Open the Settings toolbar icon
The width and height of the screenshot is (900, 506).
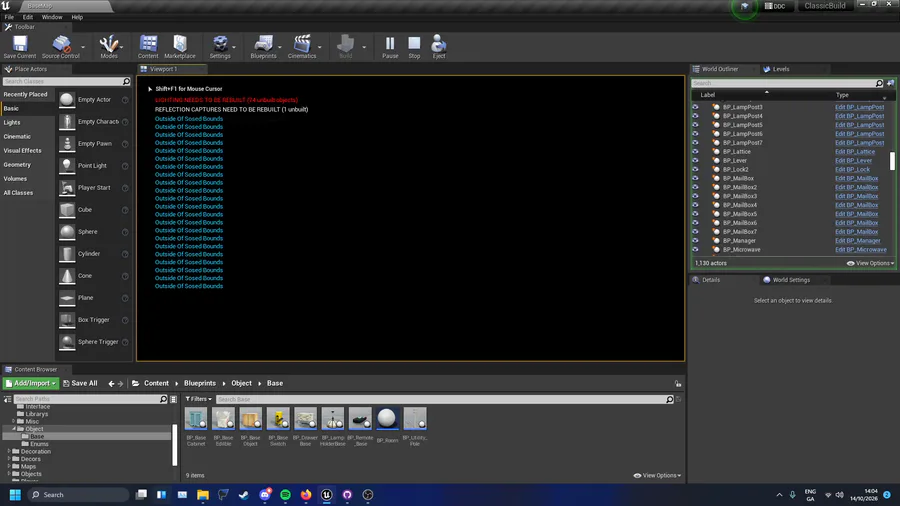(220, 46)
